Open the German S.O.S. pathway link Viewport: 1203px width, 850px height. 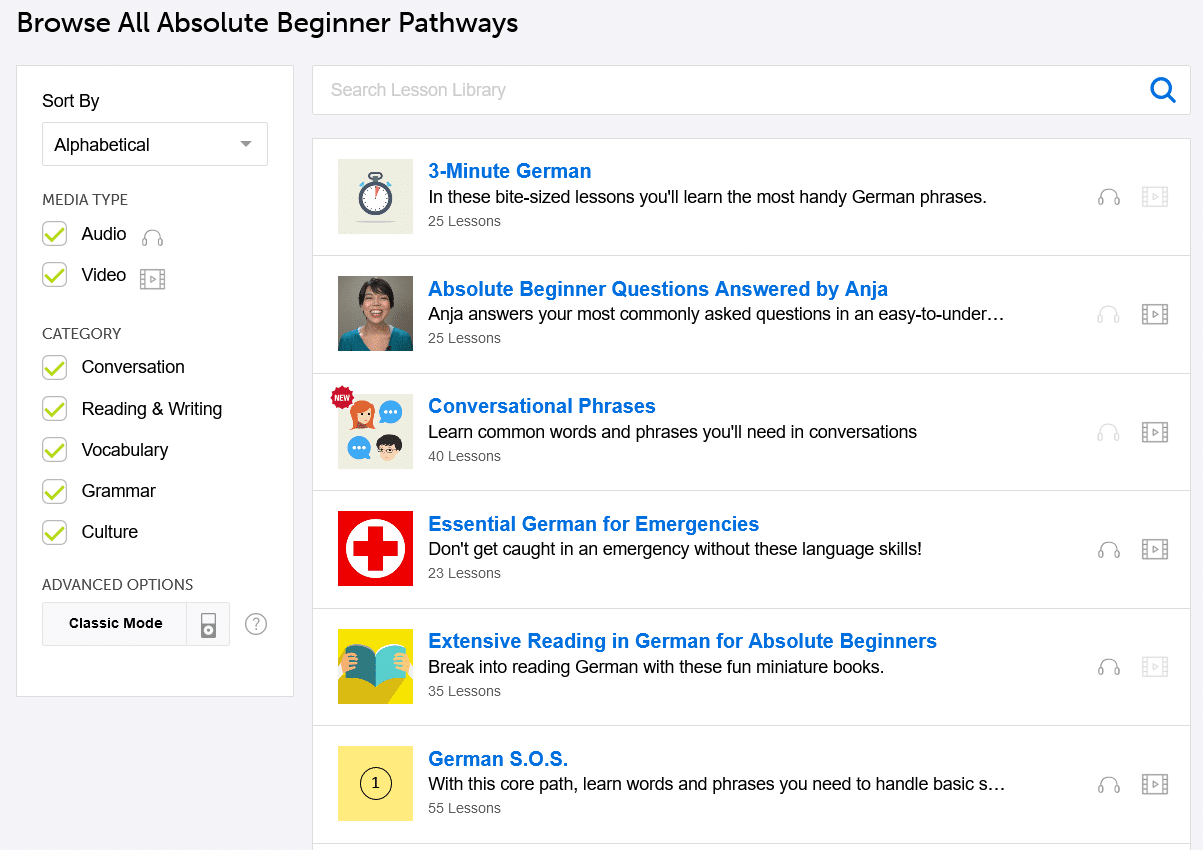[498, 758]
